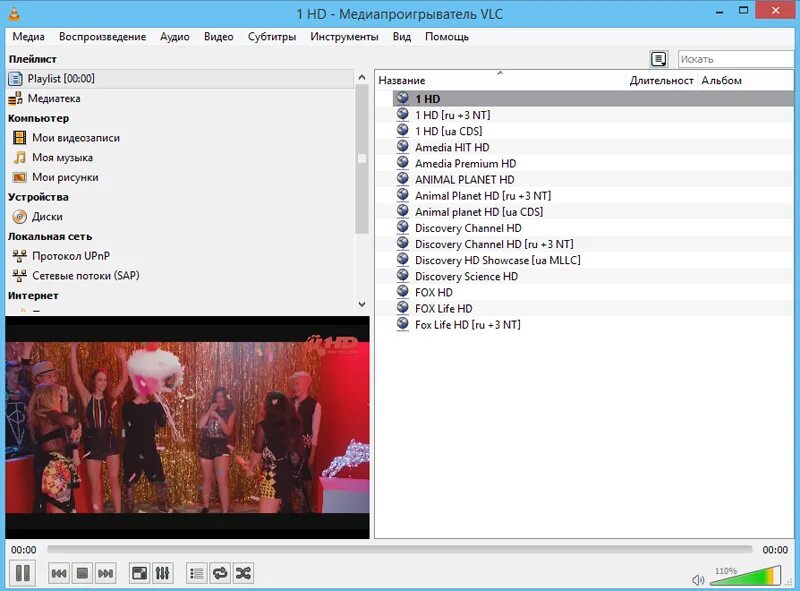The image size is (800, 591).
Task: Select Animal Planet HD [ru +3 NT]
Action: [x=593, y=196]
